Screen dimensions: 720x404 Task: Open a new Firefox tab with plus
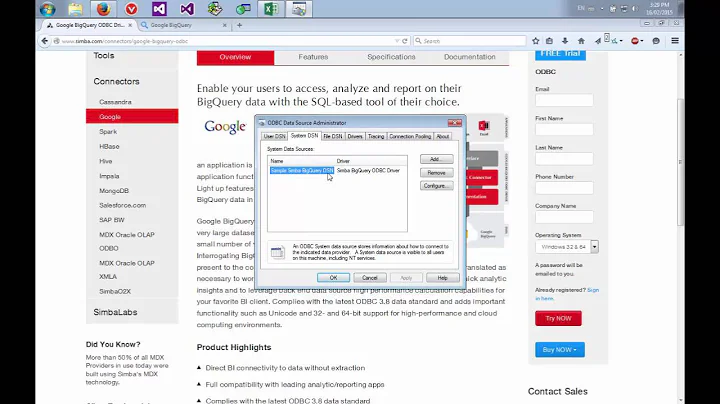point(239,25)
